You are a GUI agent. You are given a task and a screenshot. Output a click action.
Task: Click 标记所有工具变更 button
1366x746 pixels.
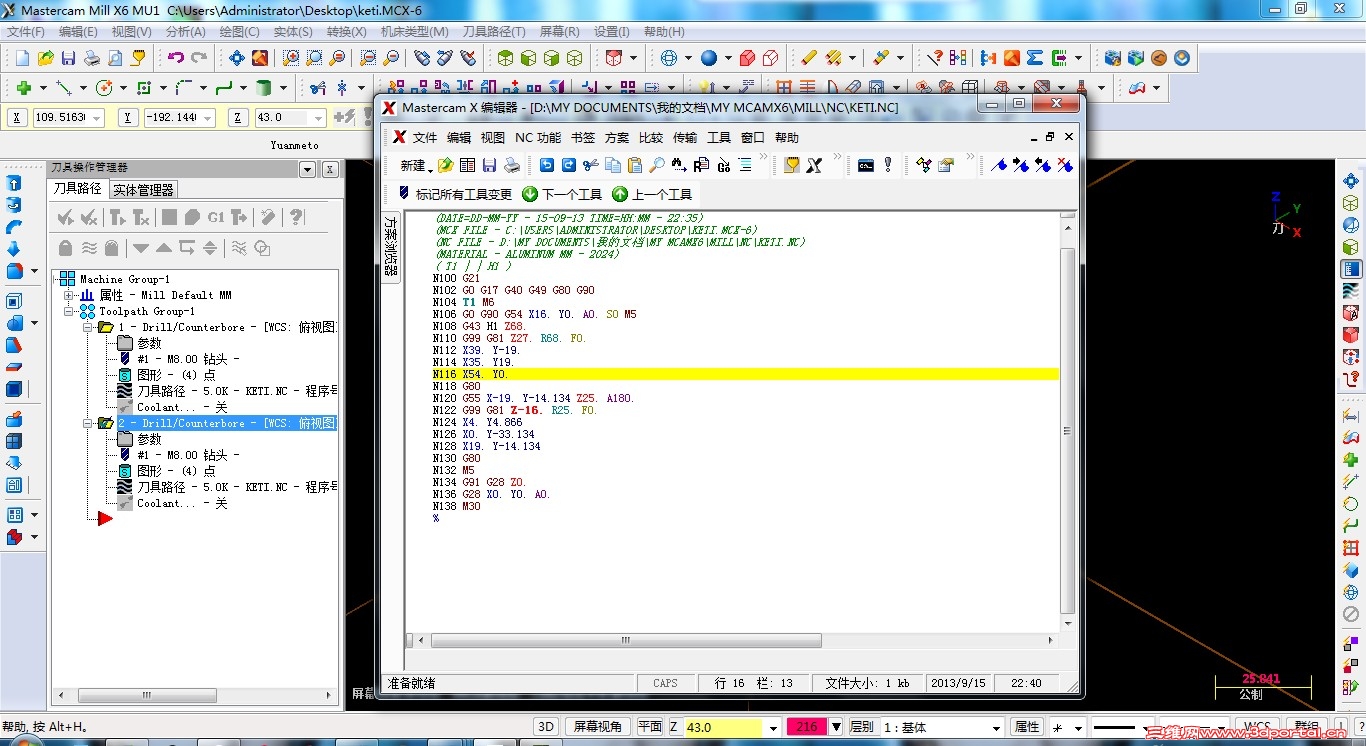pos(455,194)
